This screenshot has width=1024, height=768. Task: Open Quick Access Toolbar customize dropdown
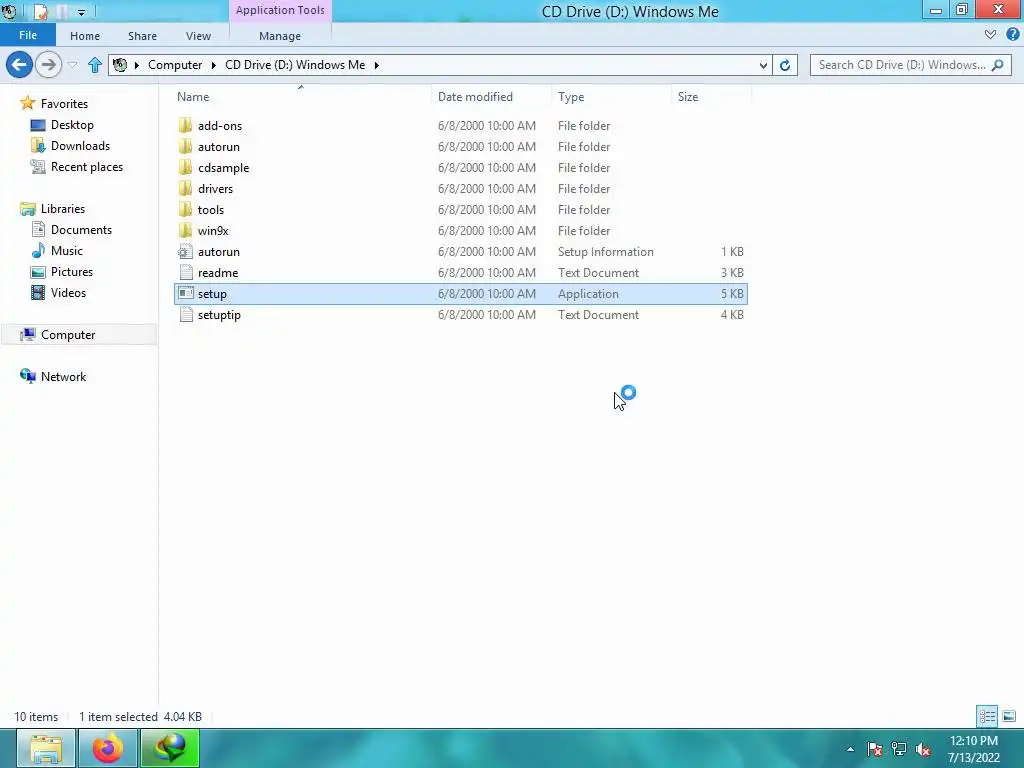pyautogui.click(x=81, y=12)
